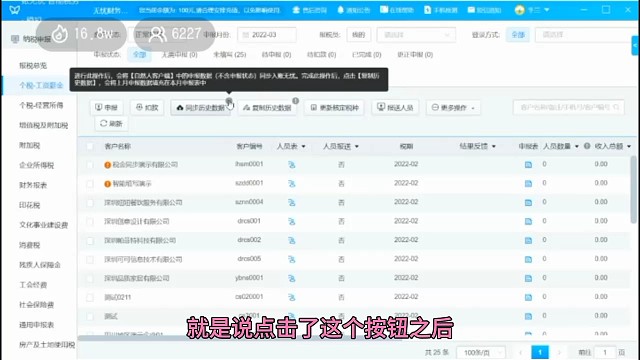Open personnel table icon for ybns0001 row
Image resolution: width=640 pixels, height=360 pixels.
click(291, 278)
